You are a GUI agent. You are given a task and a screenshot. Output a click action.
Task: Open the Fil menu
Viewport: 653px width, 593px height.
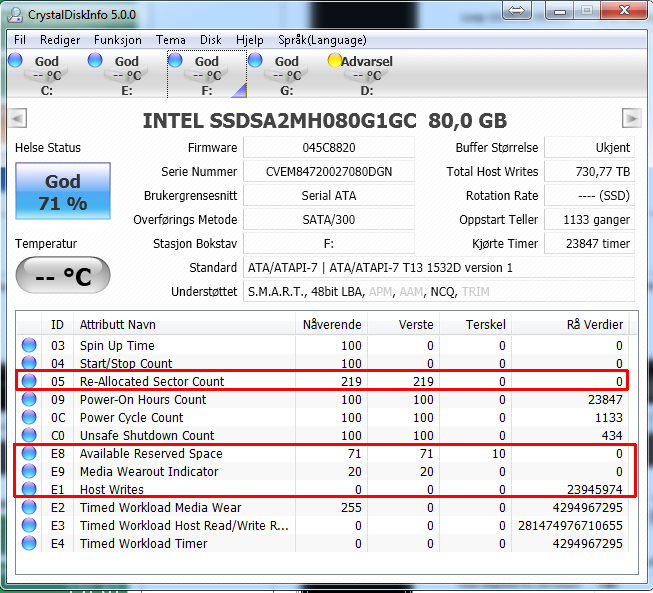click(x=20, y=40)
